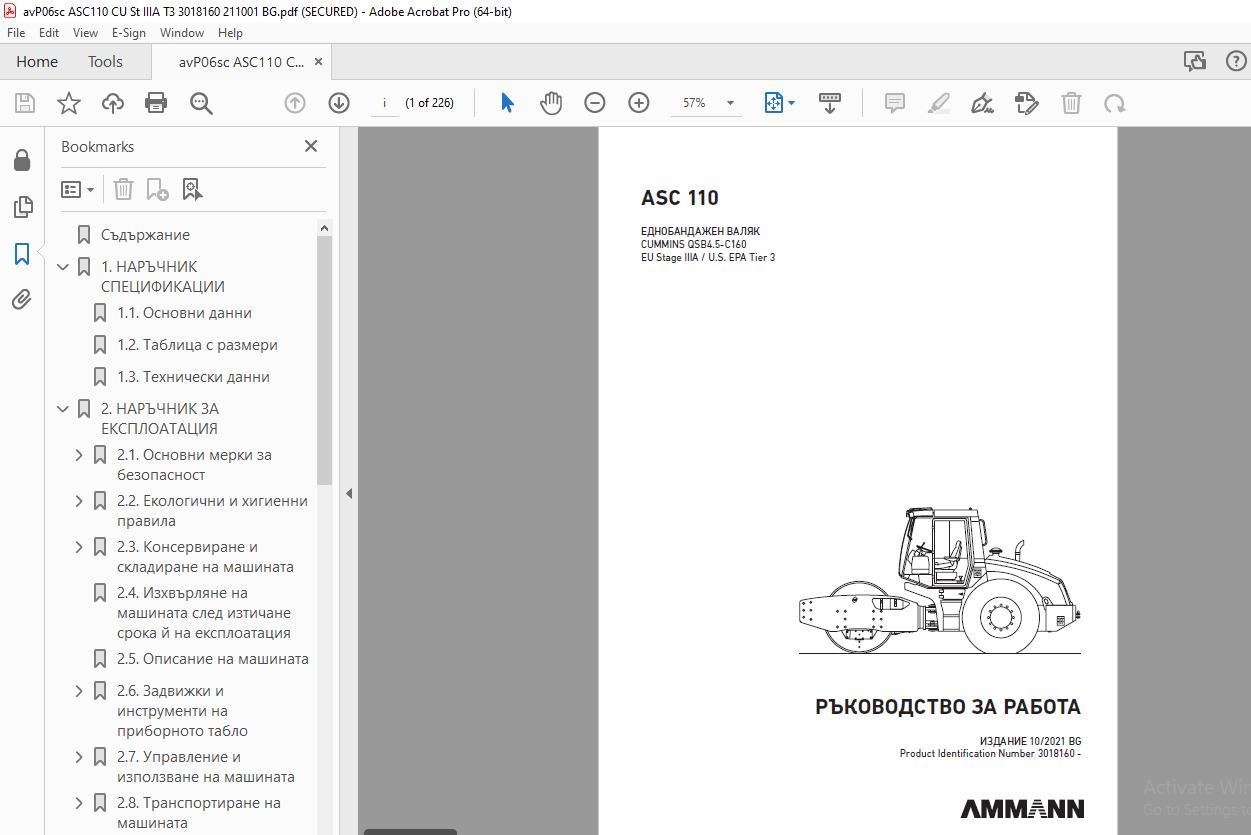Viewport: 1251px width, 835px height.
Task: Toggle the Bookmarks panel icon
Action: [22, 254]
